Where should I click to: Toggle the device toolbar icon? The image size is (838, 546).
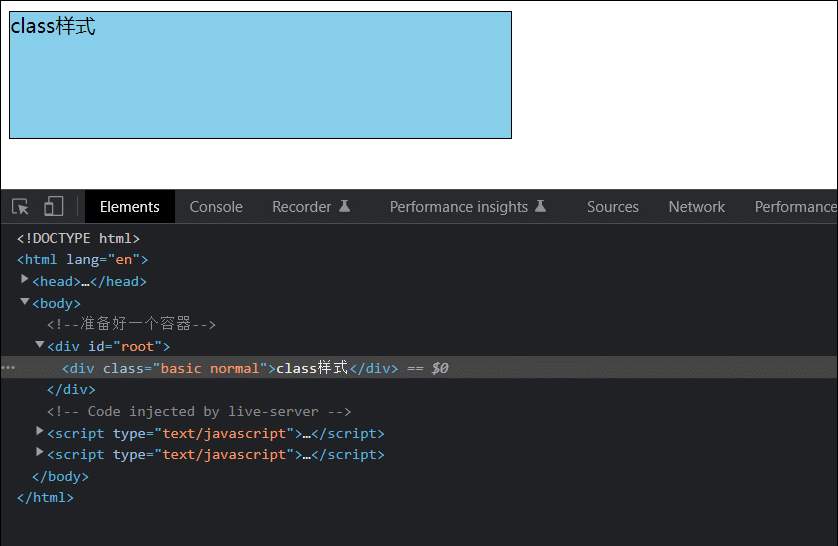tap(53, 206)
